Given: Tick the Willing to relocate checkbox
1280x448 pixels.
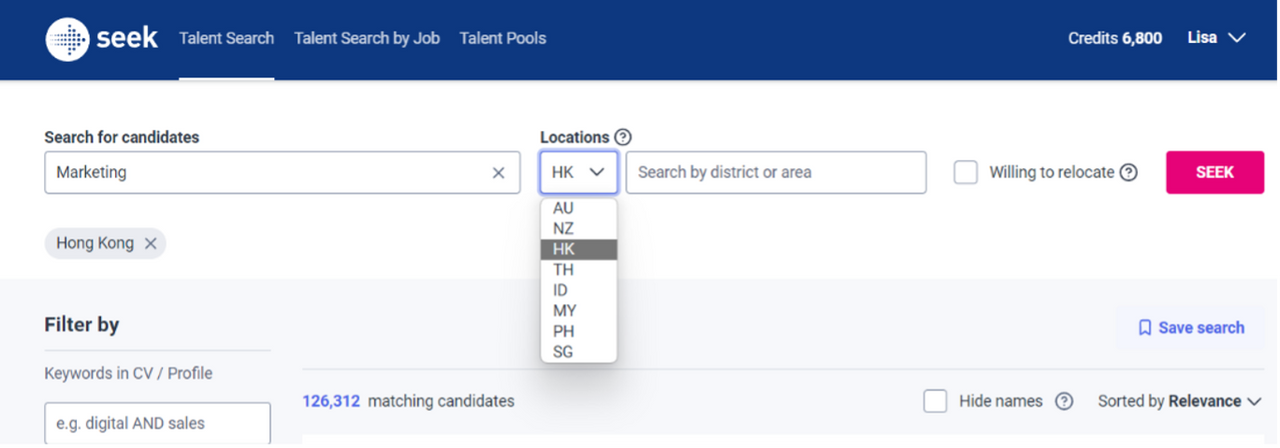Looking at the screenshot, I should pyautogui.click(x=965, y=172).
